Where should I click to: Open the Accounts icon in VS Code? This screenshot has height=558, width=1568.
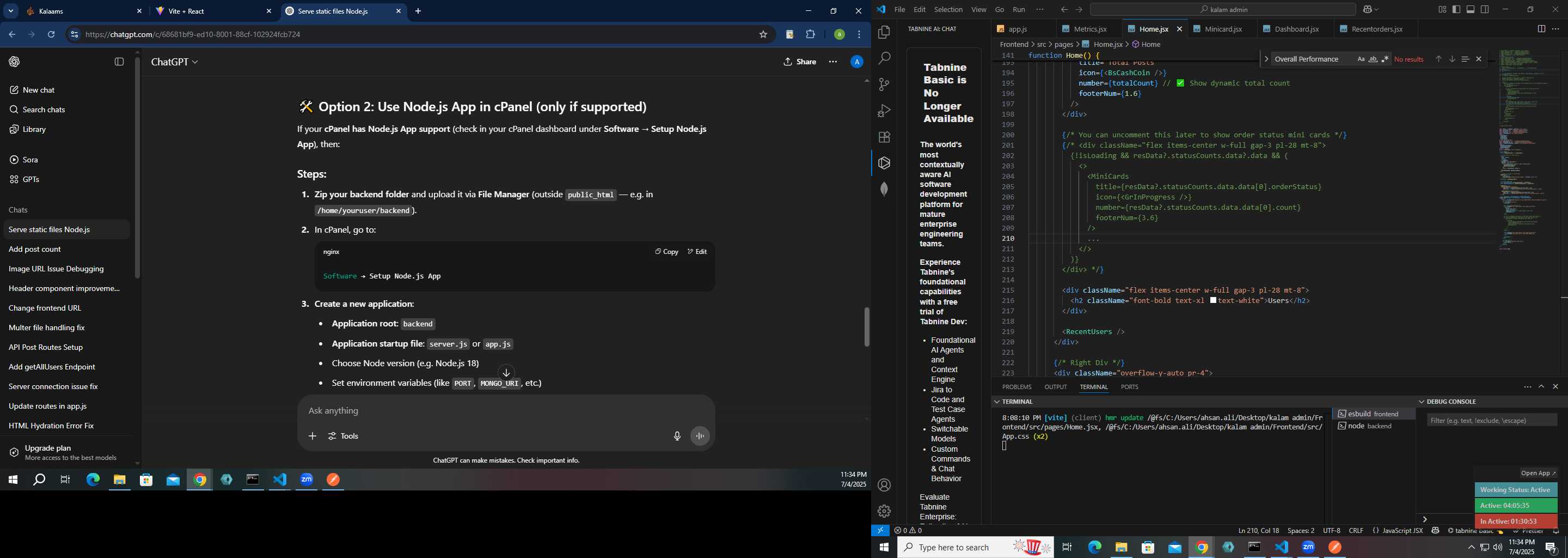coord(884,486)
